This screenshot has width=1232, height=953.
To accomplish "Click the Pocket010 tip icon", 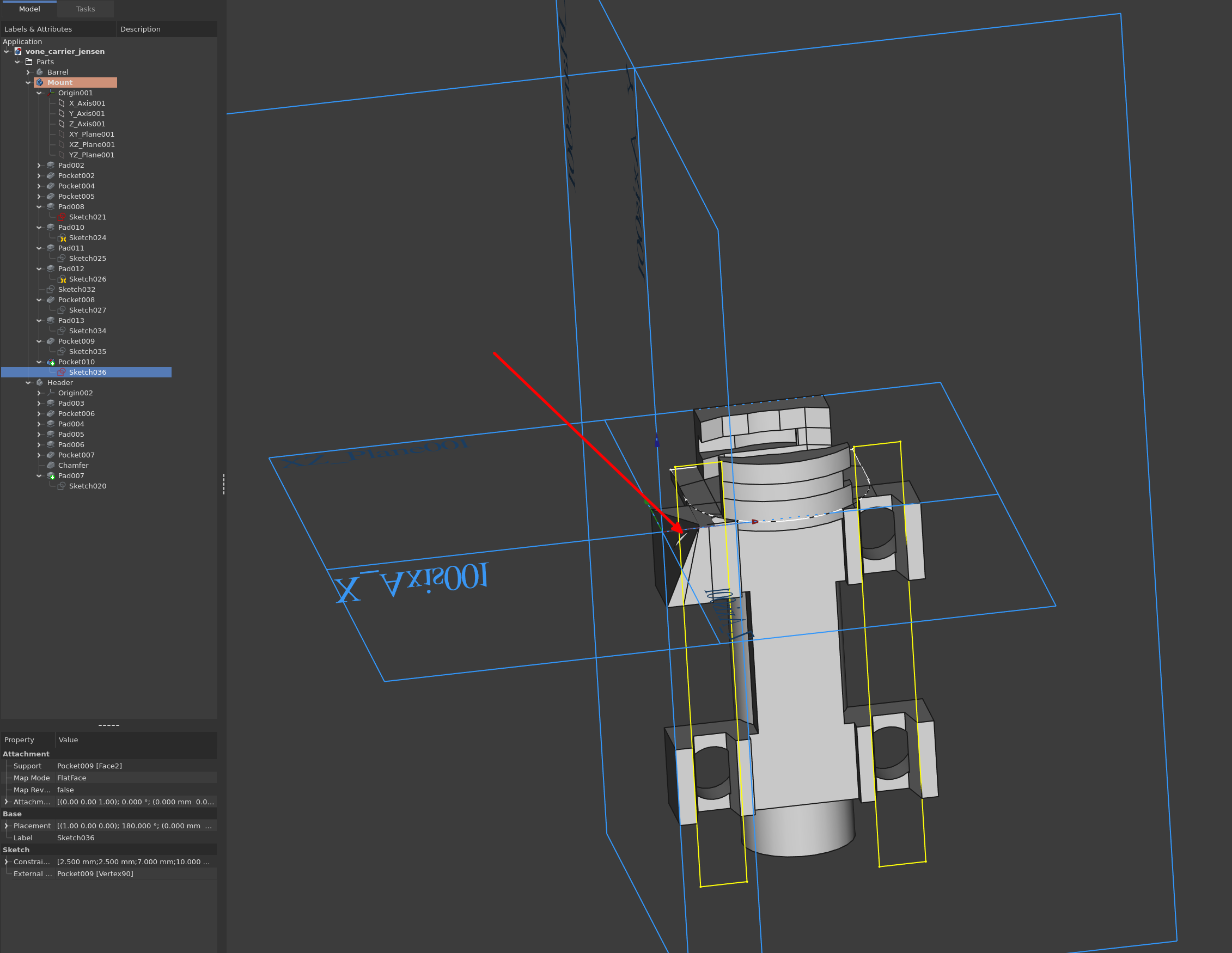I will click(51, 362).
